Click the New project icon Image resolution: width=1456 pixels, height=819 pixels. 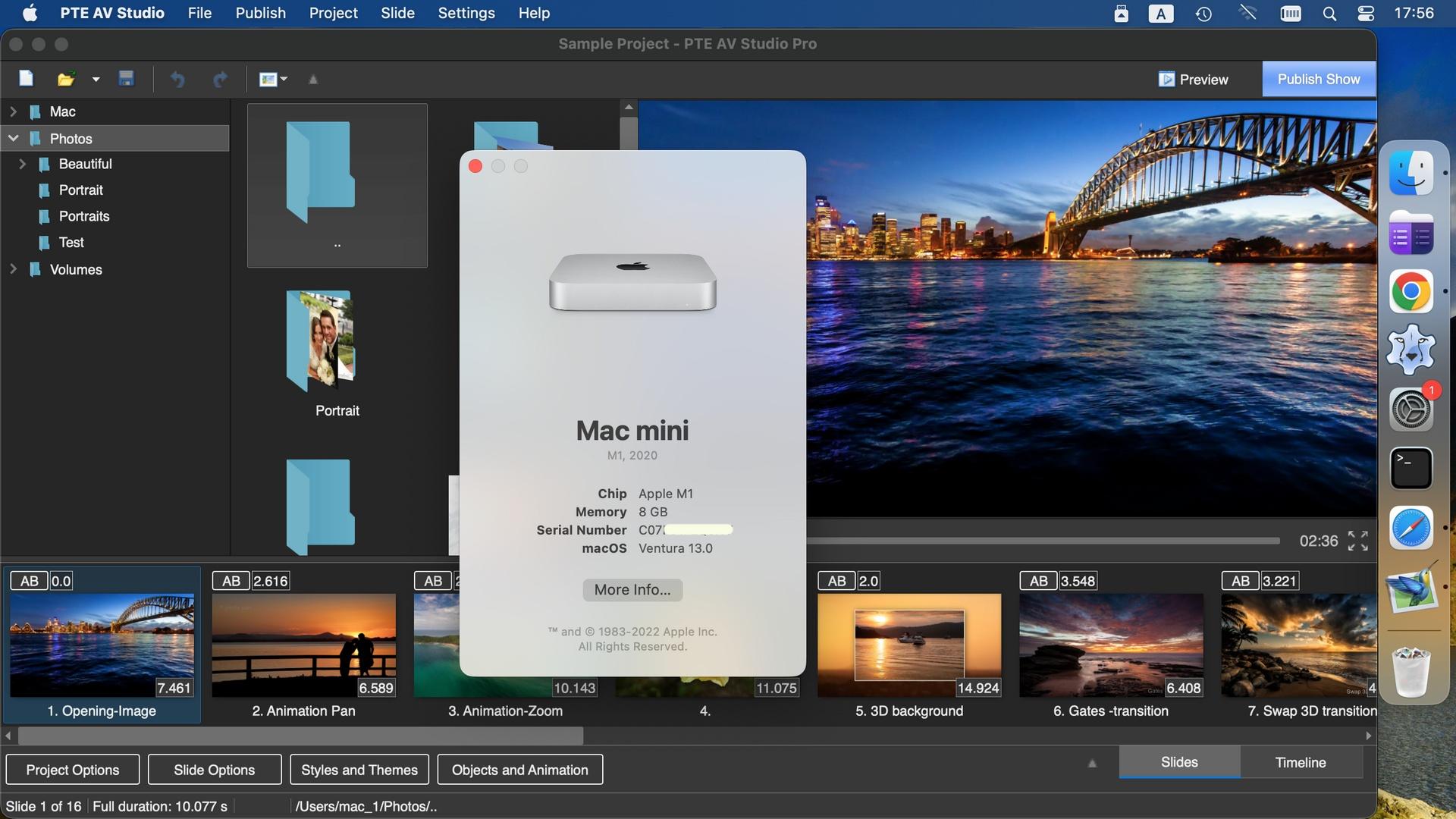pos(27,79)
